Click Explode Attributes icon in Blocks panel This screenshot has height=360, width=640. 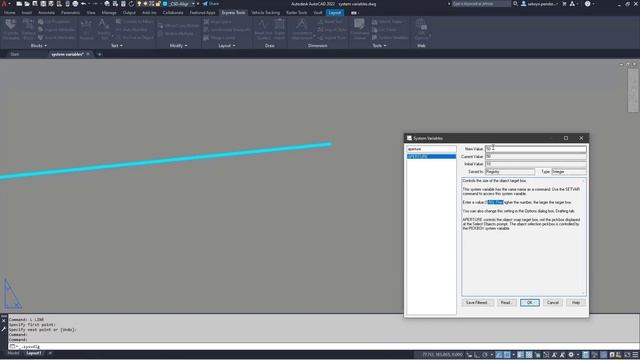[x=11, y=29]
